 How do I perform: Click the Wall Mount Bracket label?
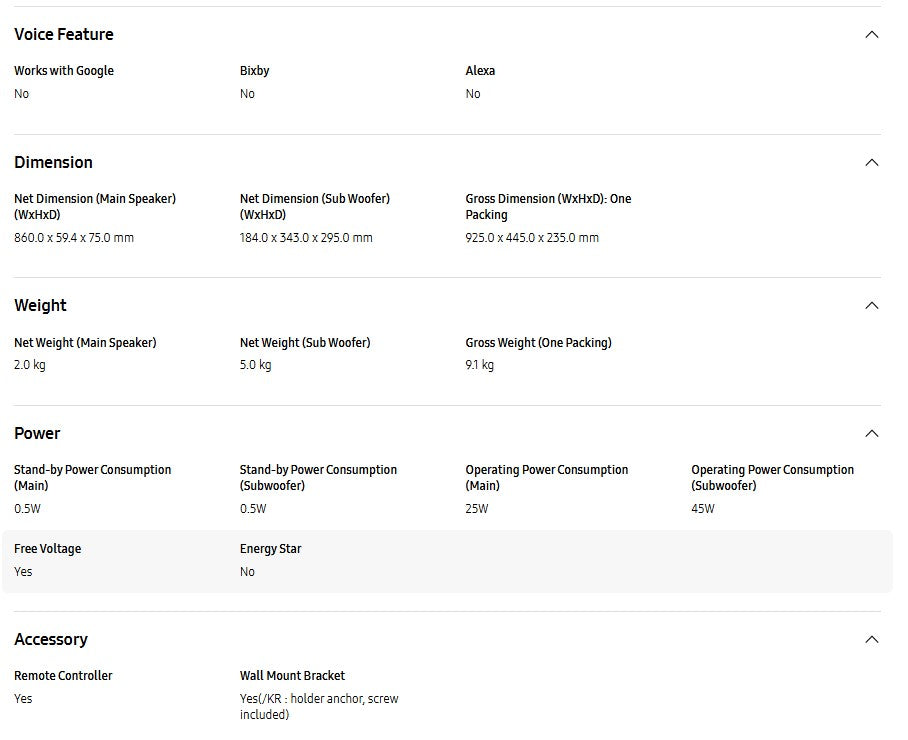292,676
